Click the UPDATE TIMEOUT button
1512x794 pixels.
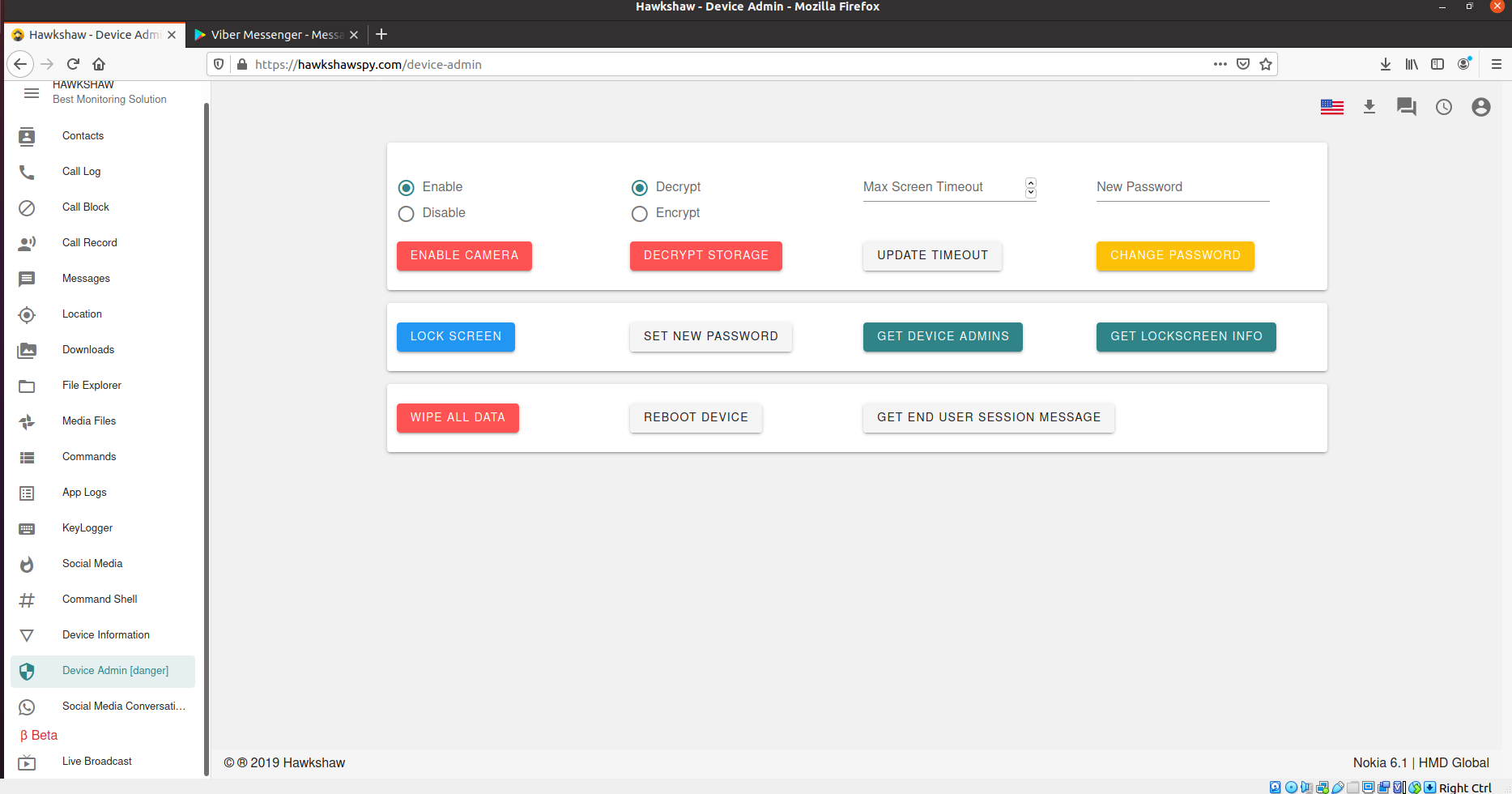[932, 255]
